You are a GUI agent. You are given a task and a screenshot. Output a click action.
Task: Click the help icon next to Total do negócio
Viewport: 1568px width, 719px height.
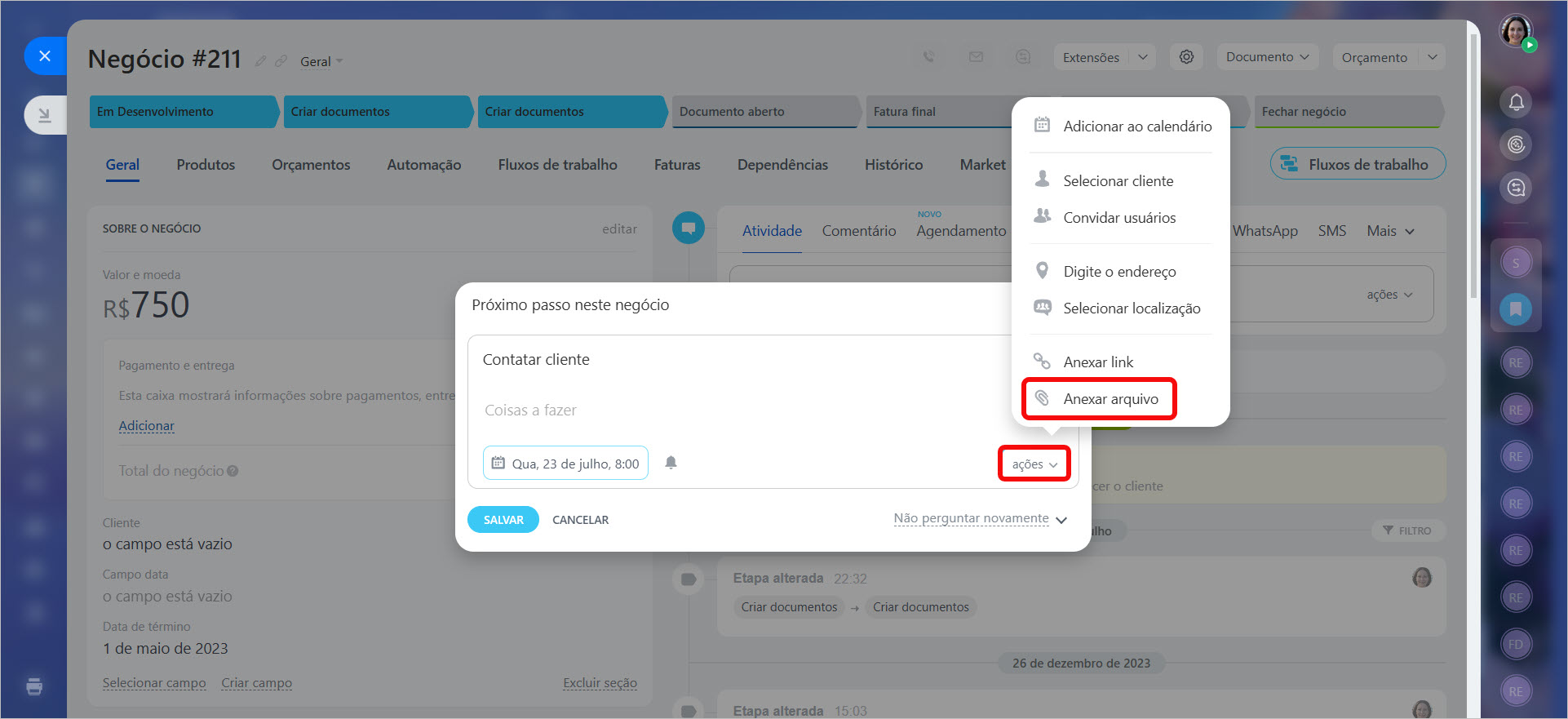233,471
